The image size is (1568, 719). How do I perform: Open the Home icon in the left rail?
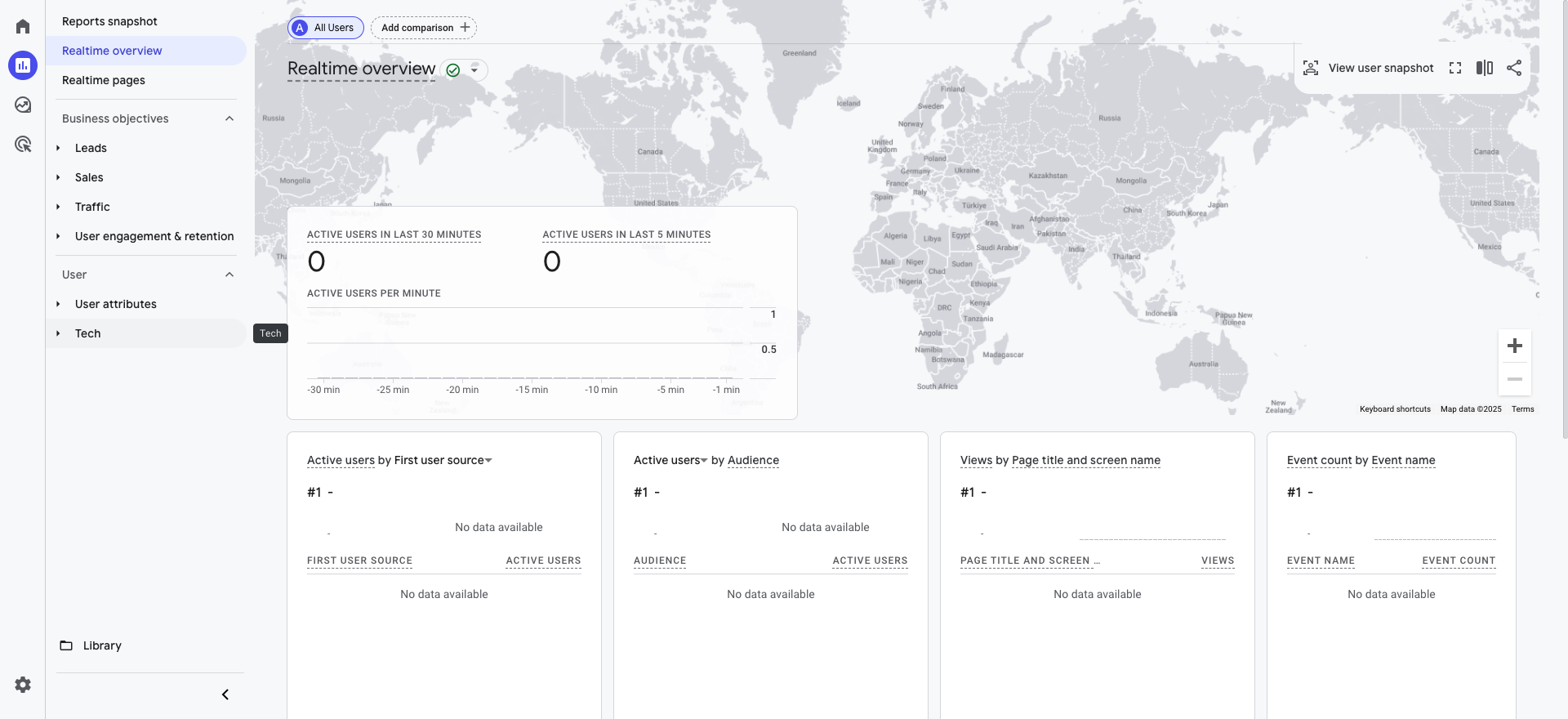coord(23,26)
